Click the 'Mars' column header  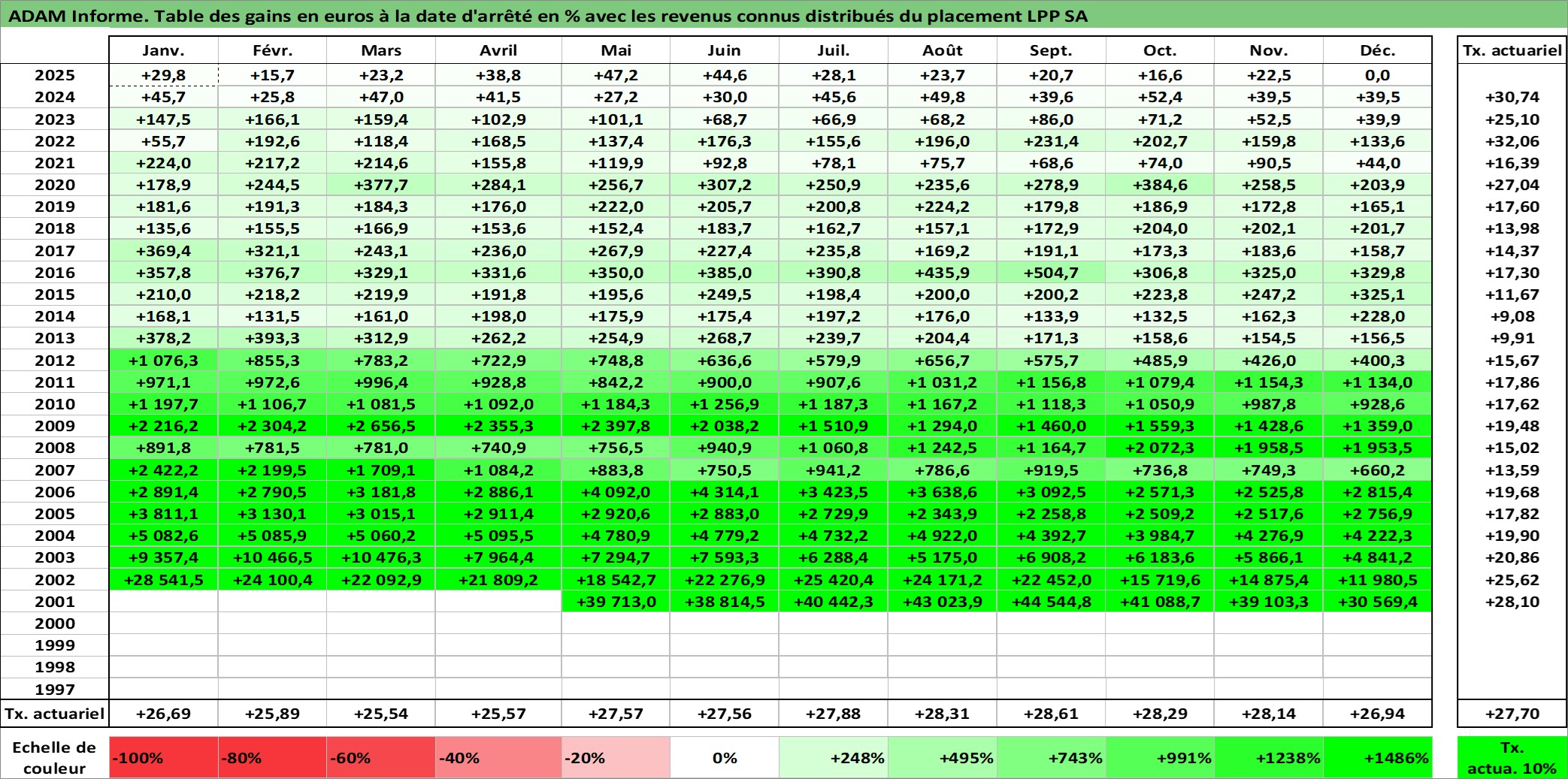pos(381,50)
